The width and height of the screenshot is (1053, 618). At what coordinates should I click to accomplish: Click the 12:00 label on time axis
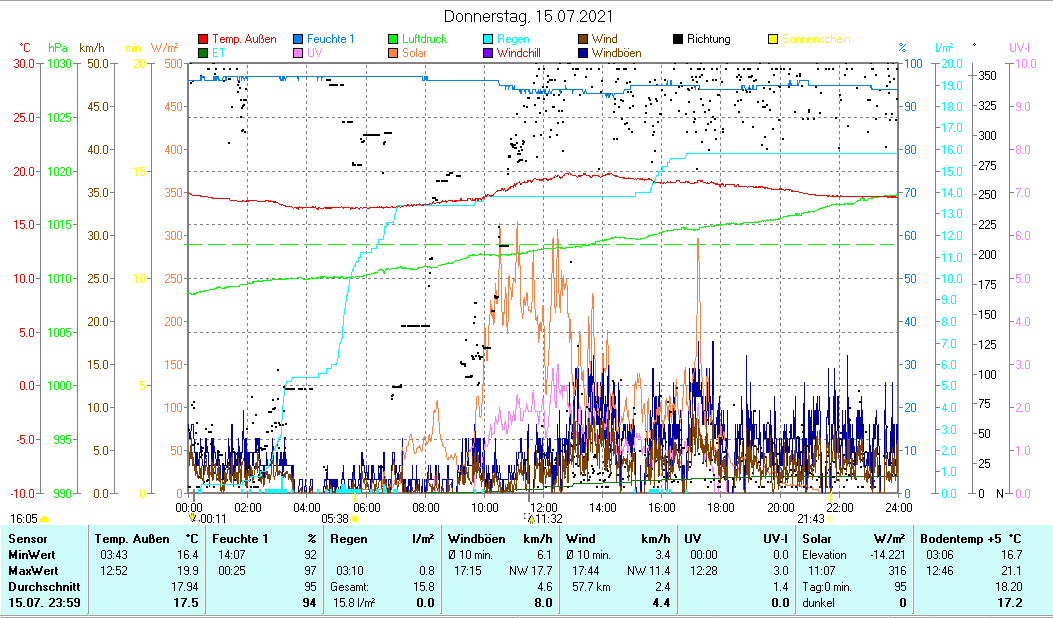pyautogui.click(x=543, y=507)
